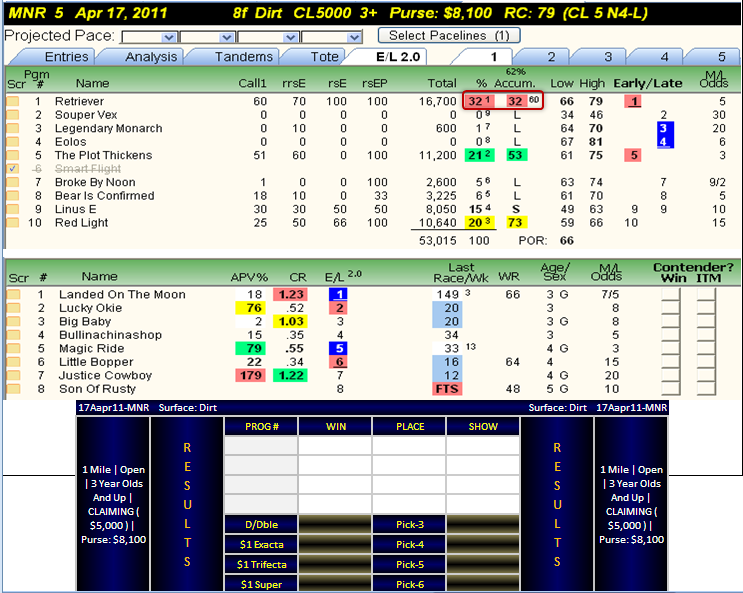The width and height of the screenshot is (743, 593).
Task: Click Retriever horse name
Action: (x=79, y=101)
